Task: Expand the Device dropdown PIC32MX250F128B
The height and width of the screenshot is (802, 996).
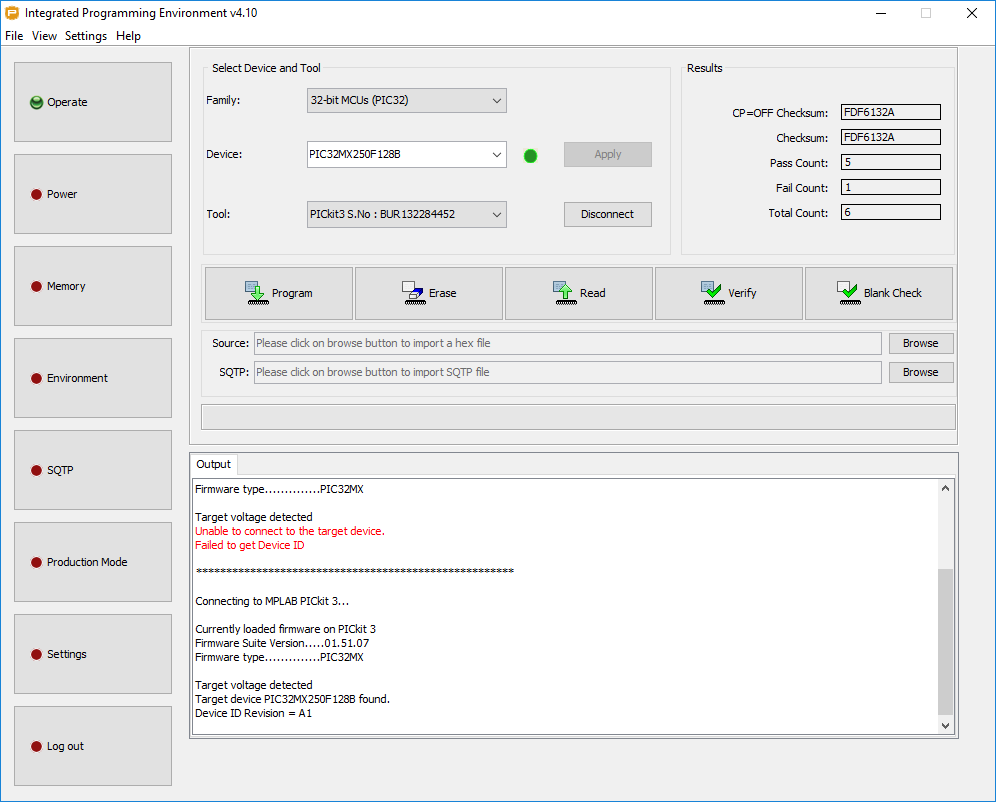Action: coord(407,154)
